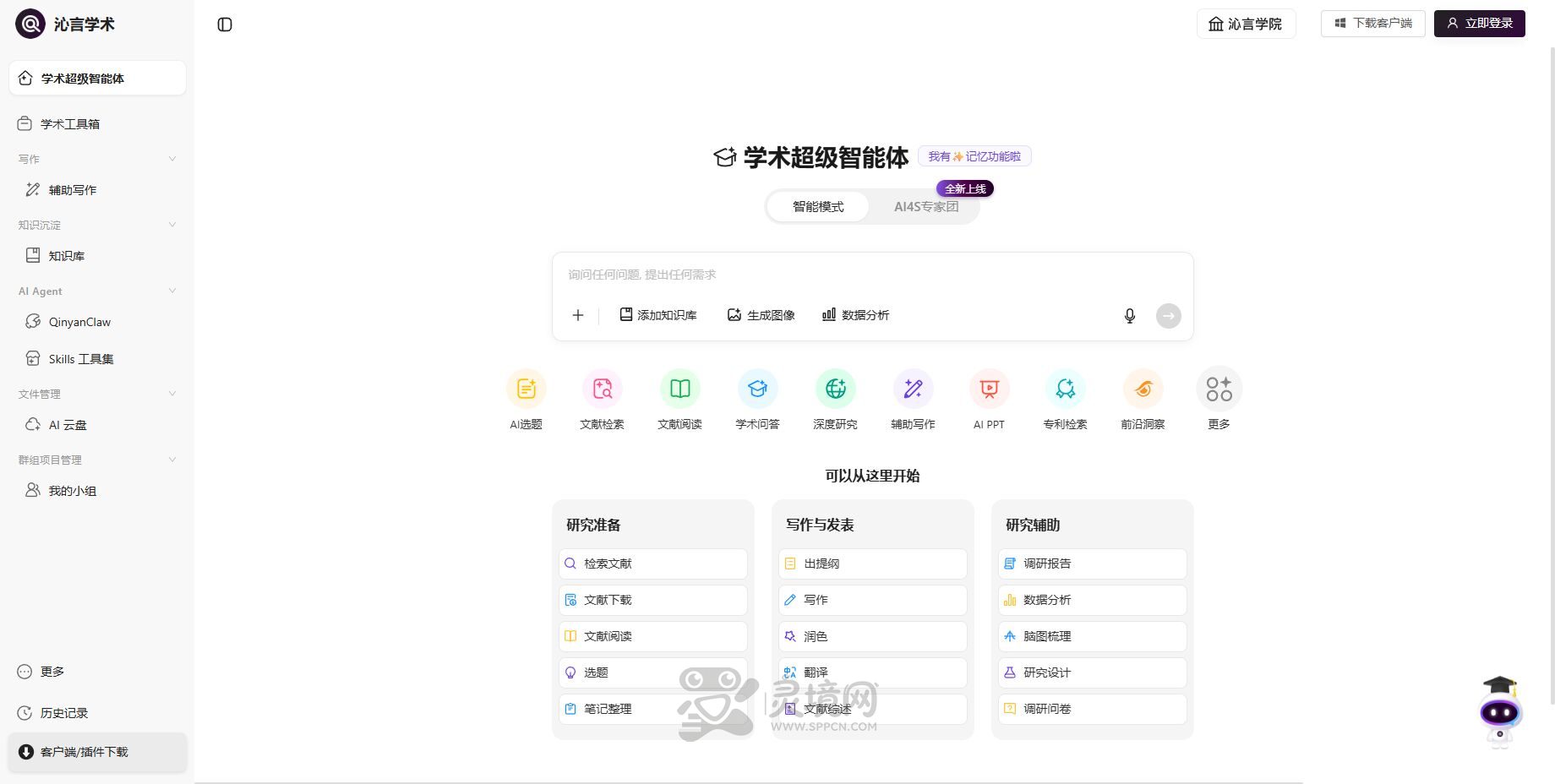Click the page vertical scrollbar

click(1552, 376)
